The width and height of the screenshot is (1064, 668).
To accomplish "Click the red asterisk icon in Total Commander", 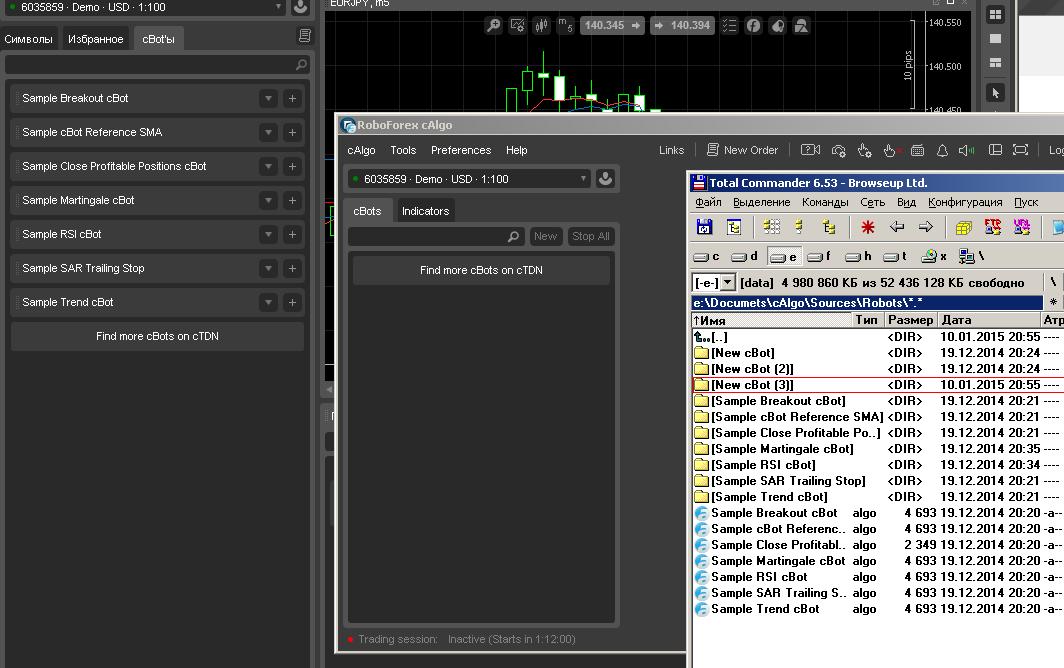I will [x=867, y=227].
